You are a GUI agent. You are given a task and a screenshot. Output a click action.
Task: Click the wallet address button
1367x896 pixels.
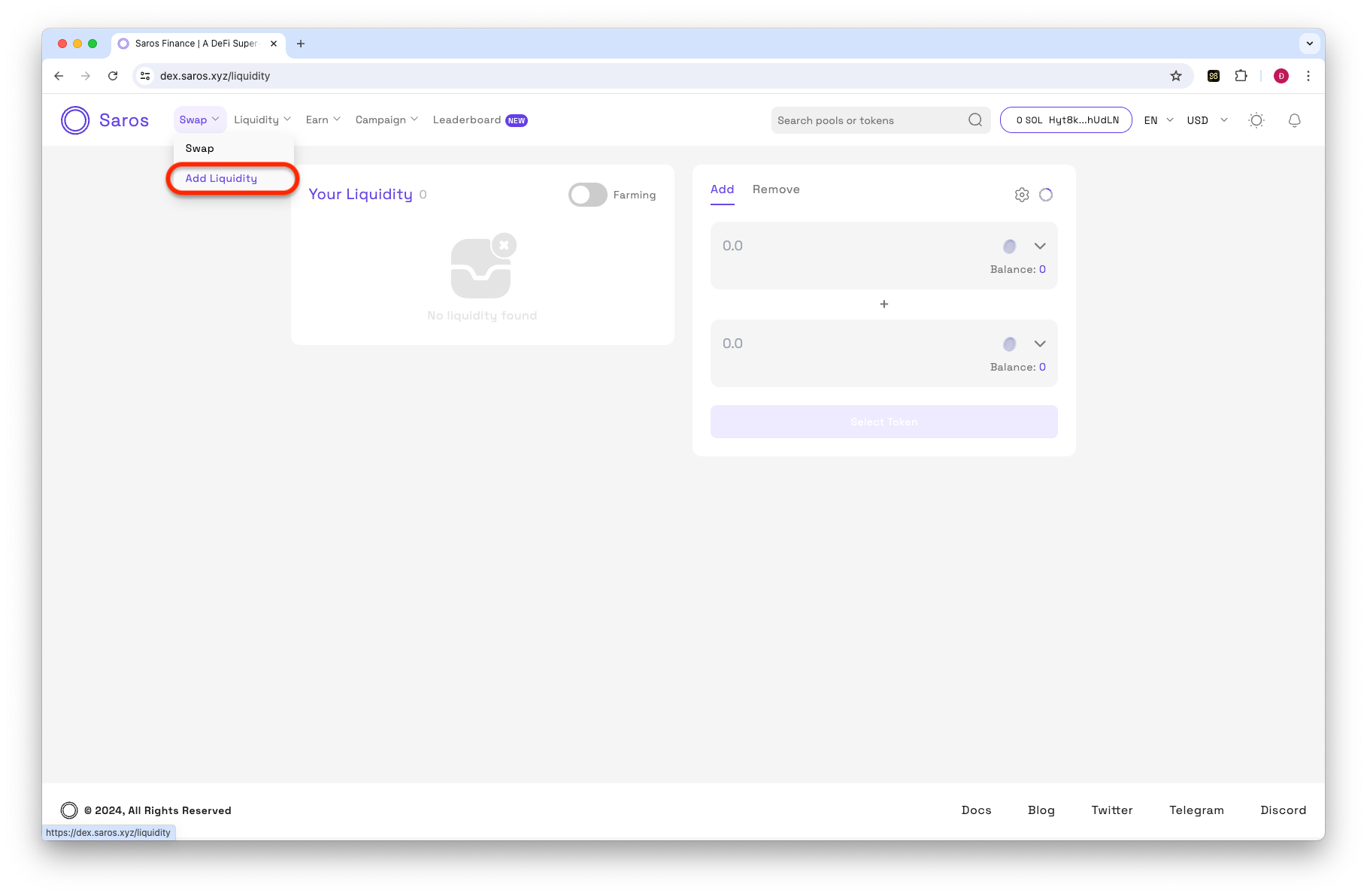coord(1065,120)
